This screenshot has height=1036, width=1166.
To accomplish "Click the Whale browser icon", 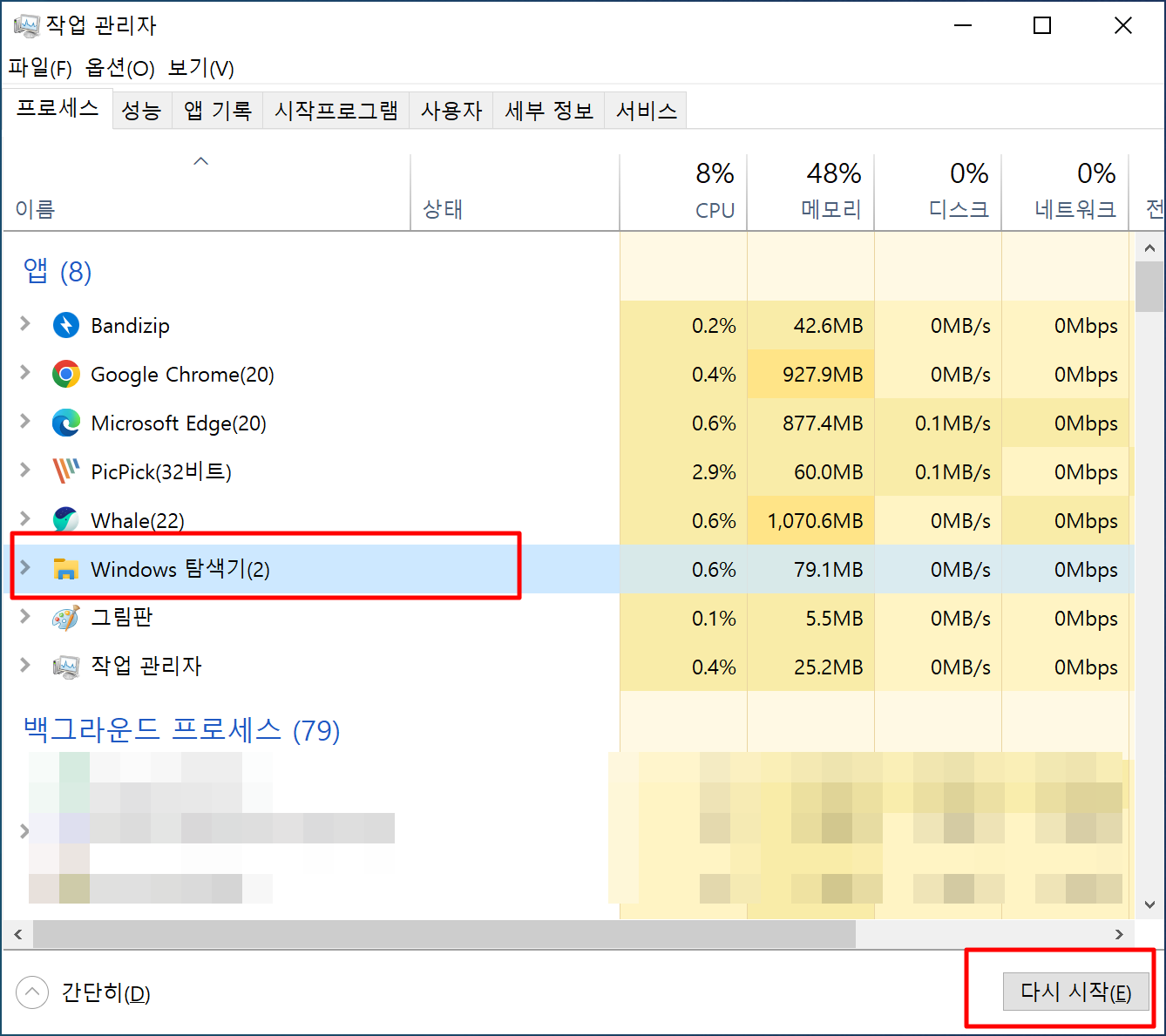I will click(66, 520).
